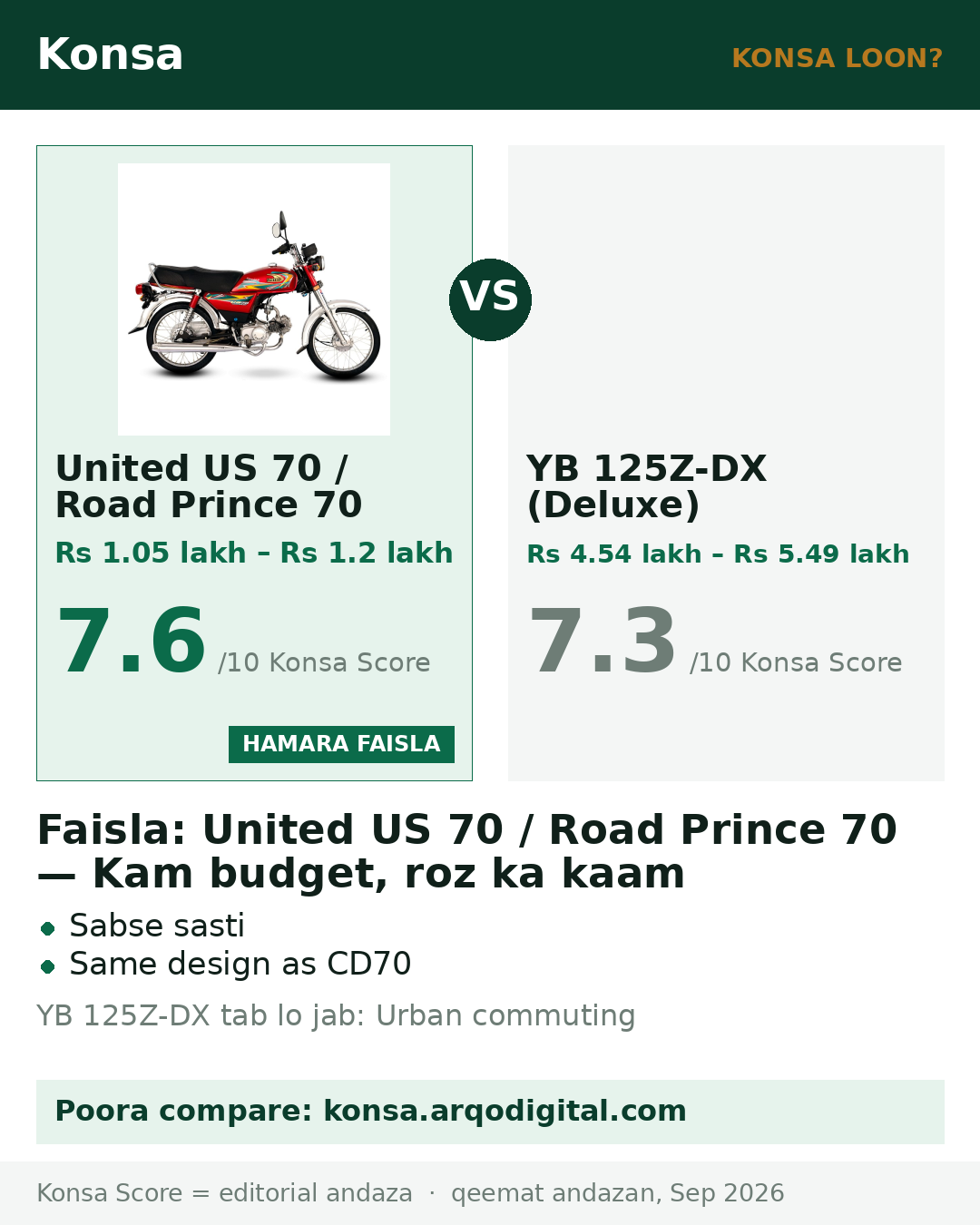Screen dimensions: 980x1225
Task: Click the United US 70 / Road Prince 70 title
Action: (209, 486)
